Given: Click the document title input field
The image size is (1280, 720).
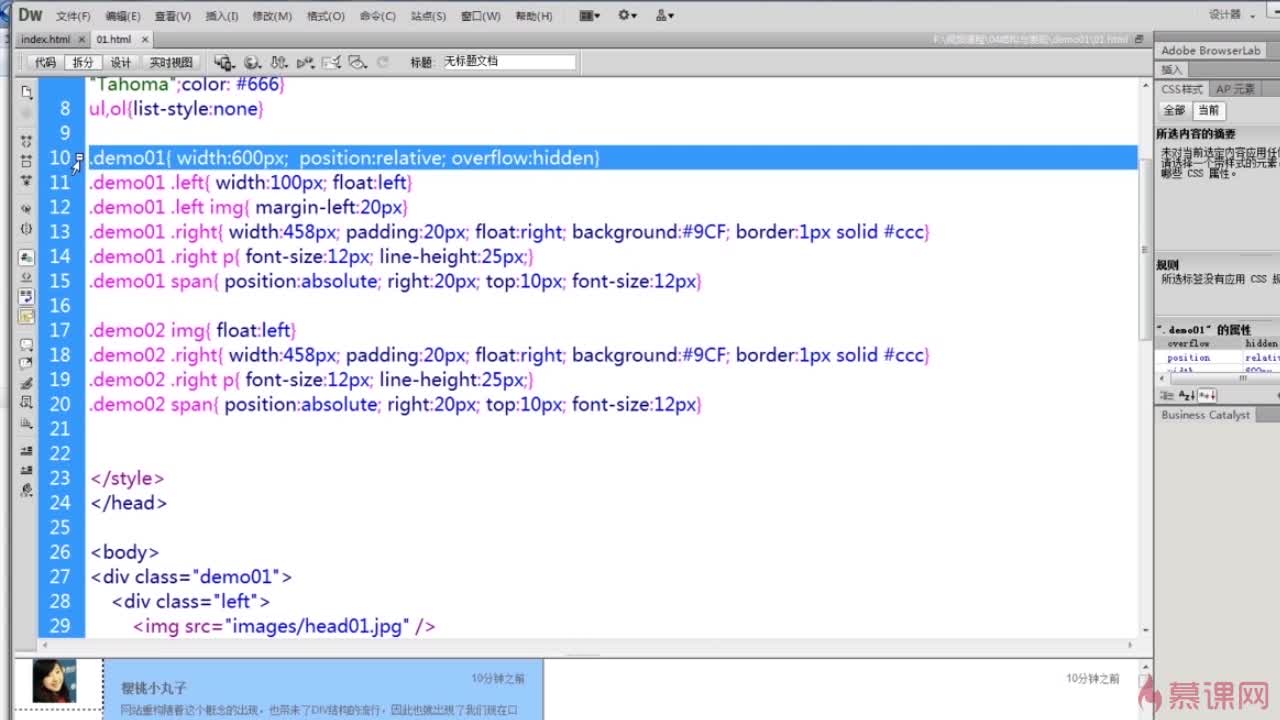Looking at the screenshot, I should click(509, 61).
